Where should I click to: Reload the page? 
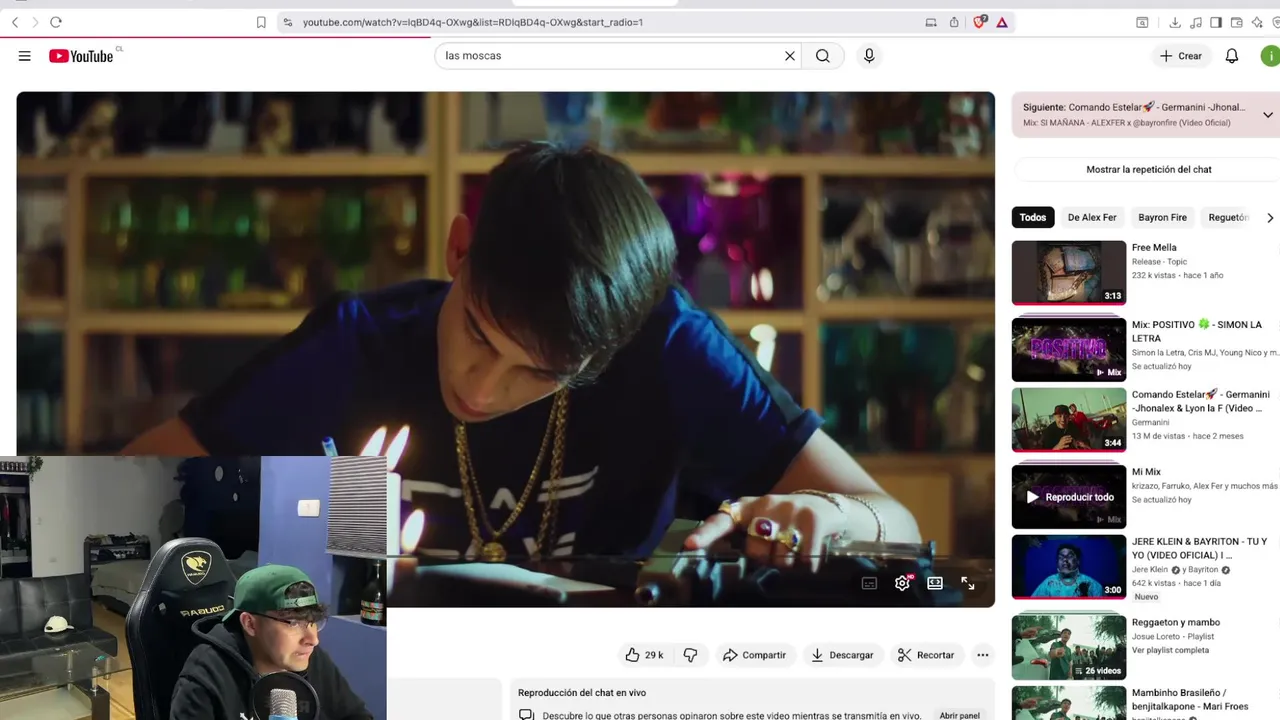click(56, 22)
